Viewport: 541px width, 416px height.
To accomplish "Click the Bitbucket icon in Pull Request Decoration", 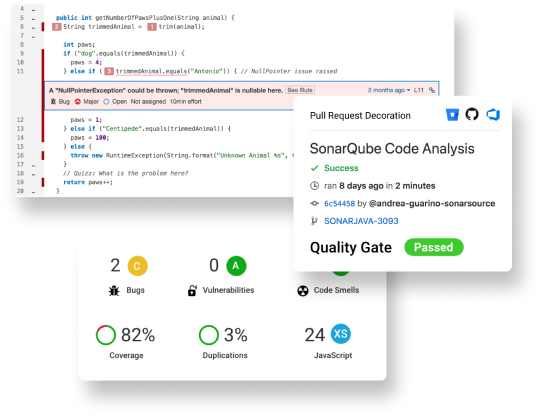I will click(x=452, y=115).
